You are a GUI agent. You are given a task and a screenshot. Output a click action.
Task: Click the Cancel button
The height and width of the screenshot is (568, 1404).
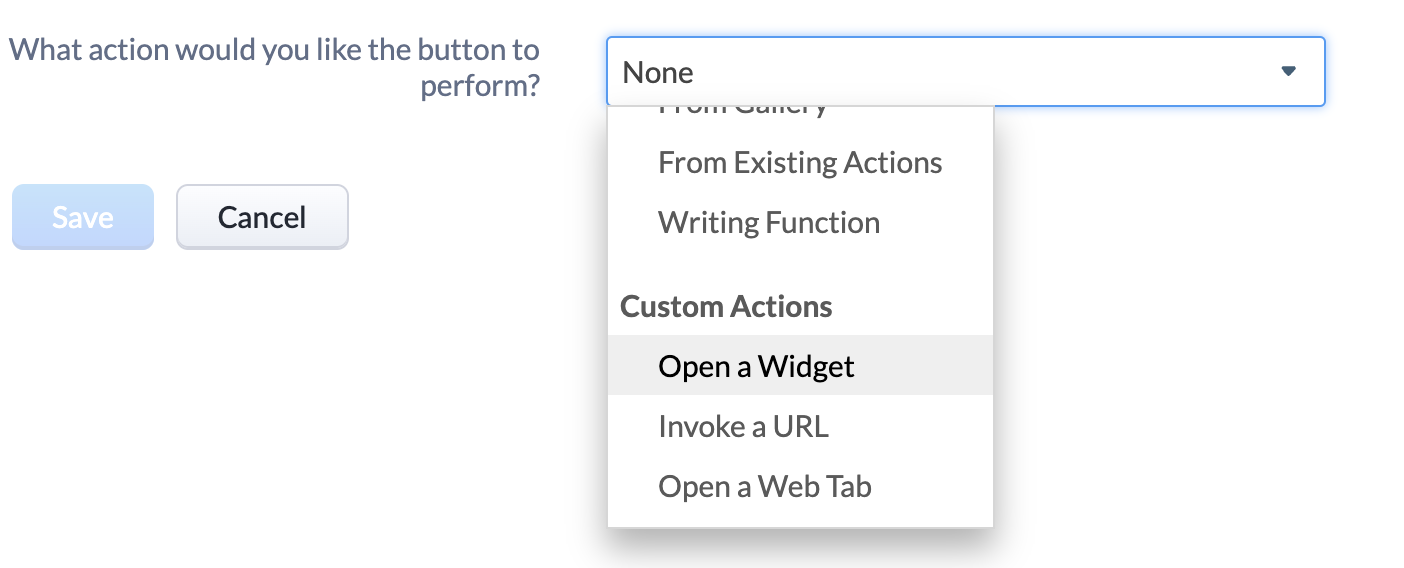point(262,217)
